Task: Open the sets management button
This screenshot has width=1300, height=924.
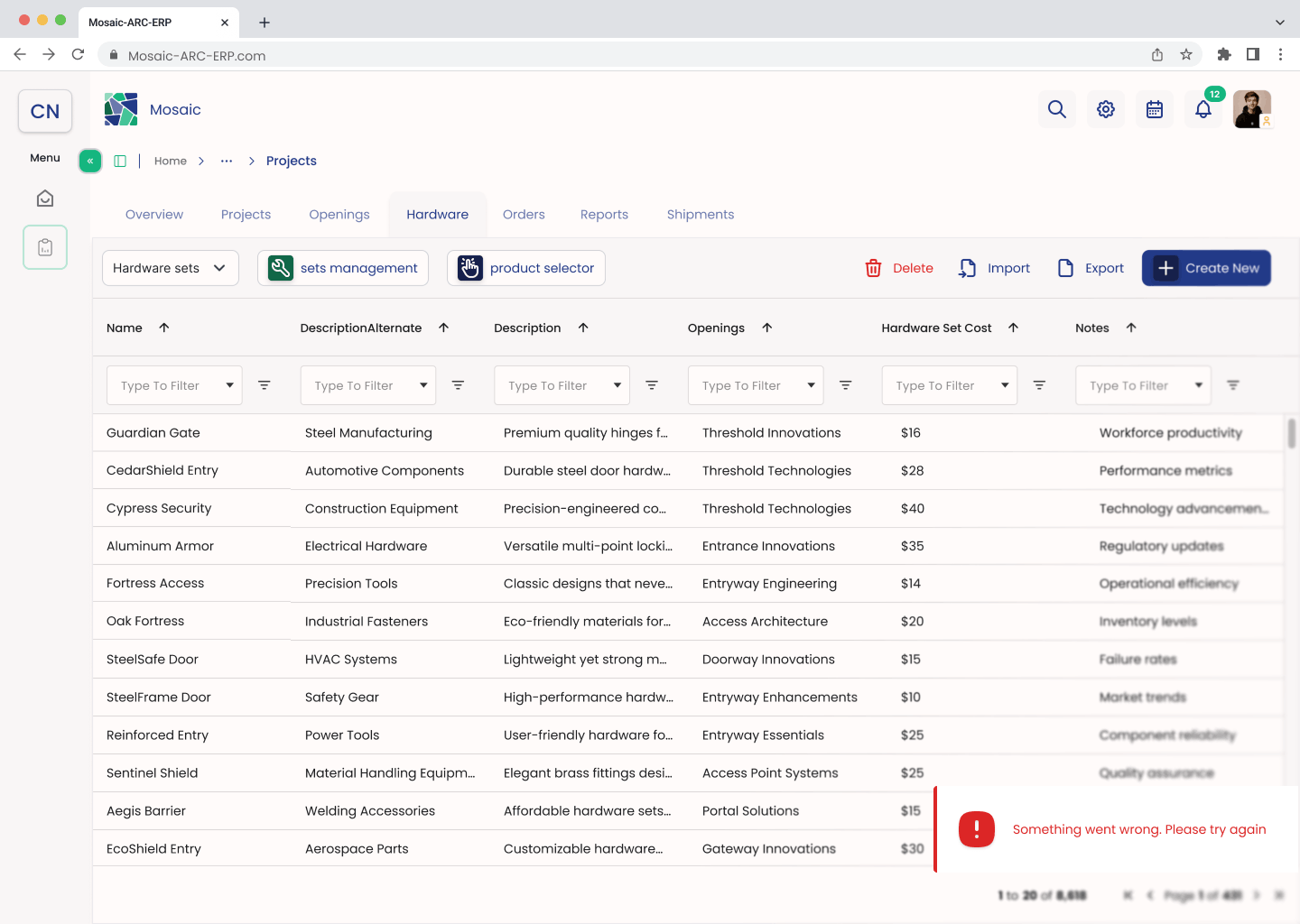Action: [x=343, y=268]
